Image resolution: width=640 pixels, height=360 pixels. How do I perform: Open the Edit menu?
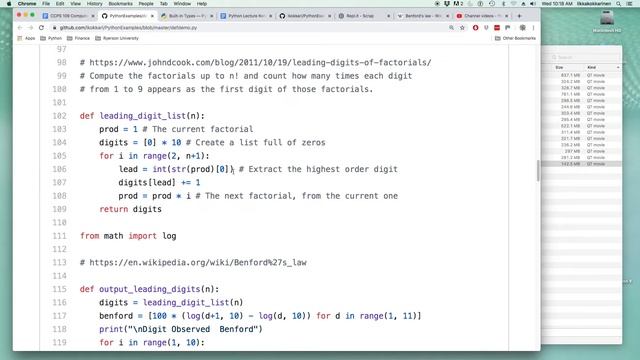60,4
